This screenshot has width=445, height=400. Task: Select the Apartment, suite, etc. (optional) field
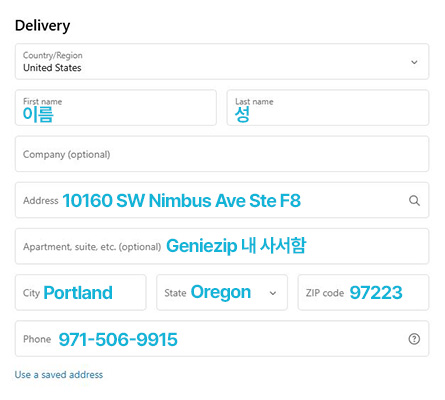click(x=222, y=246)
